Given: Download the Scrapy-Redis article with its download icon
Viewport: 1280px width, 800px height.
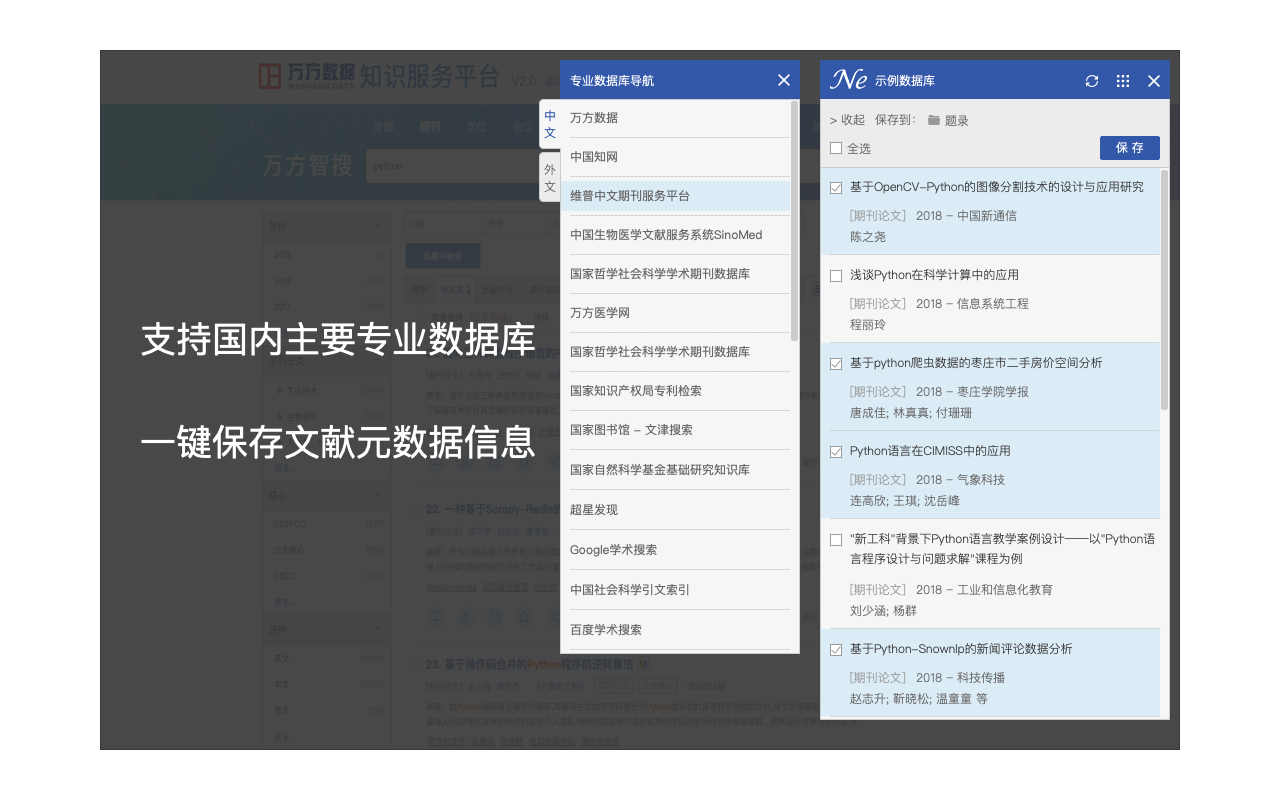Looking at the screenshot, I should [x=464, y=617].
